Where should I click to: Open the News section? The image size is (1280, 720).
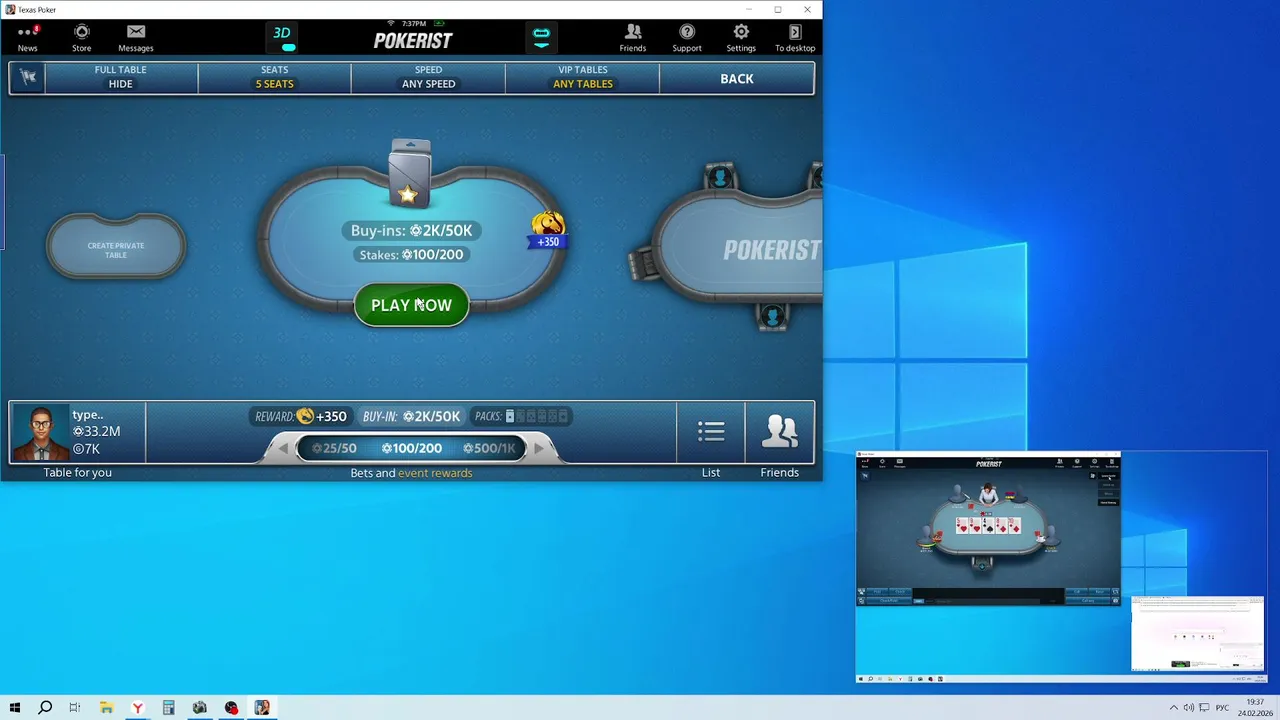coord(27,38)
